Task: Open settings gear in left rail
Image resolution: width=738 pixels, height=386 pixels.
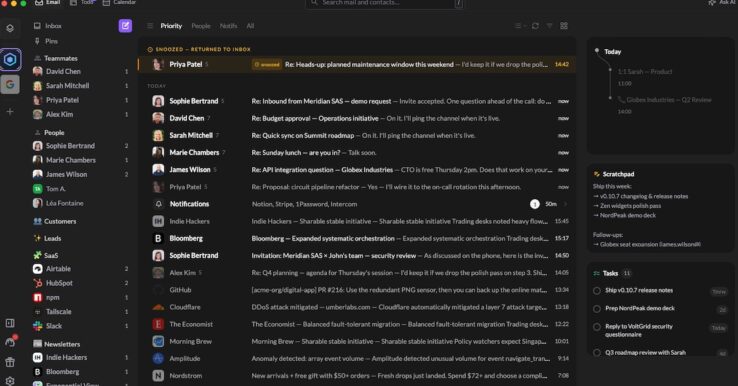Action: tap(10, 380)
